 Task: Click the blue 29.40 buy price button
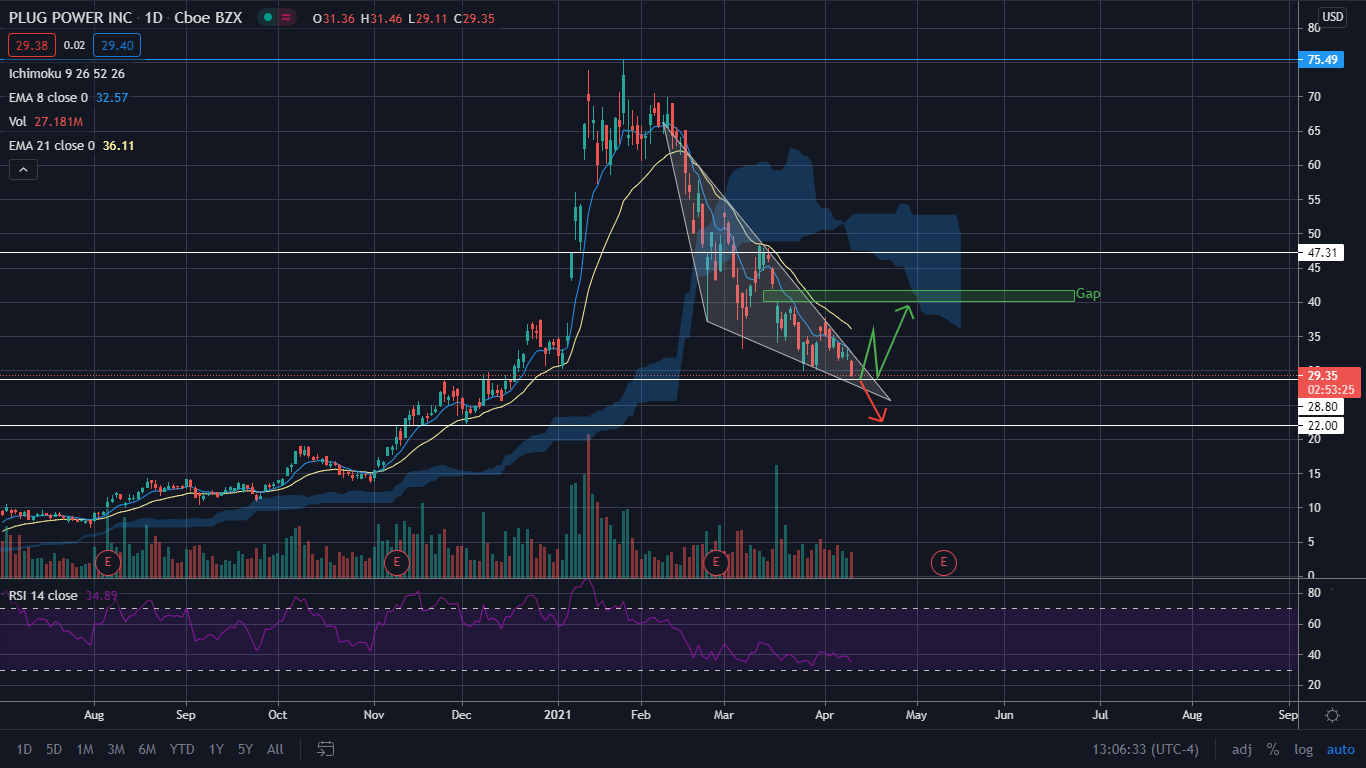[117, 45]
